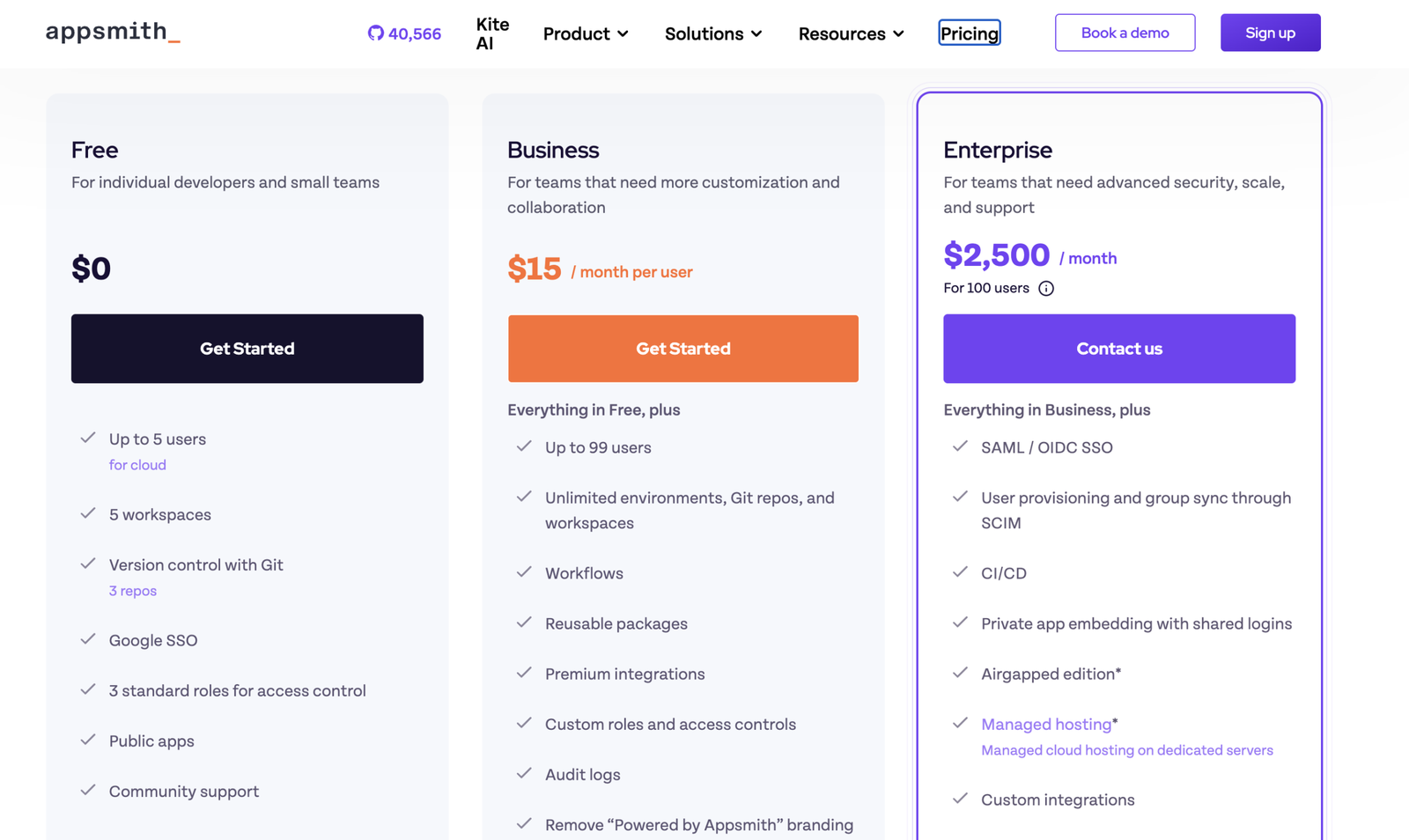Click the checkmark next to CI/CD
This screenshot has height=840, width=1409.
point(960,572)
